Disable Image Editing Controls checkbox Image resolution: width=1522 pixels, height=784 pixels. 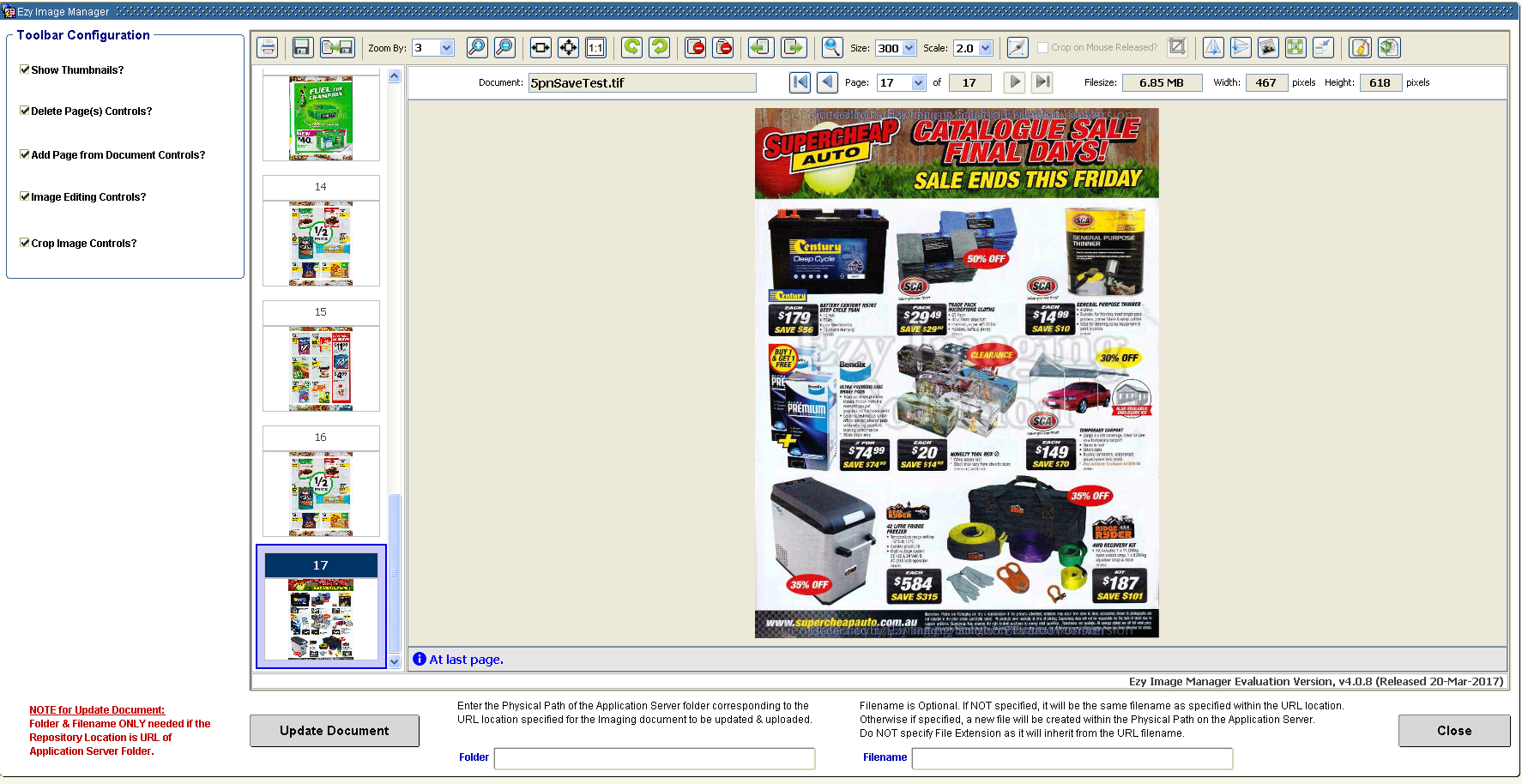click(25, 196)
